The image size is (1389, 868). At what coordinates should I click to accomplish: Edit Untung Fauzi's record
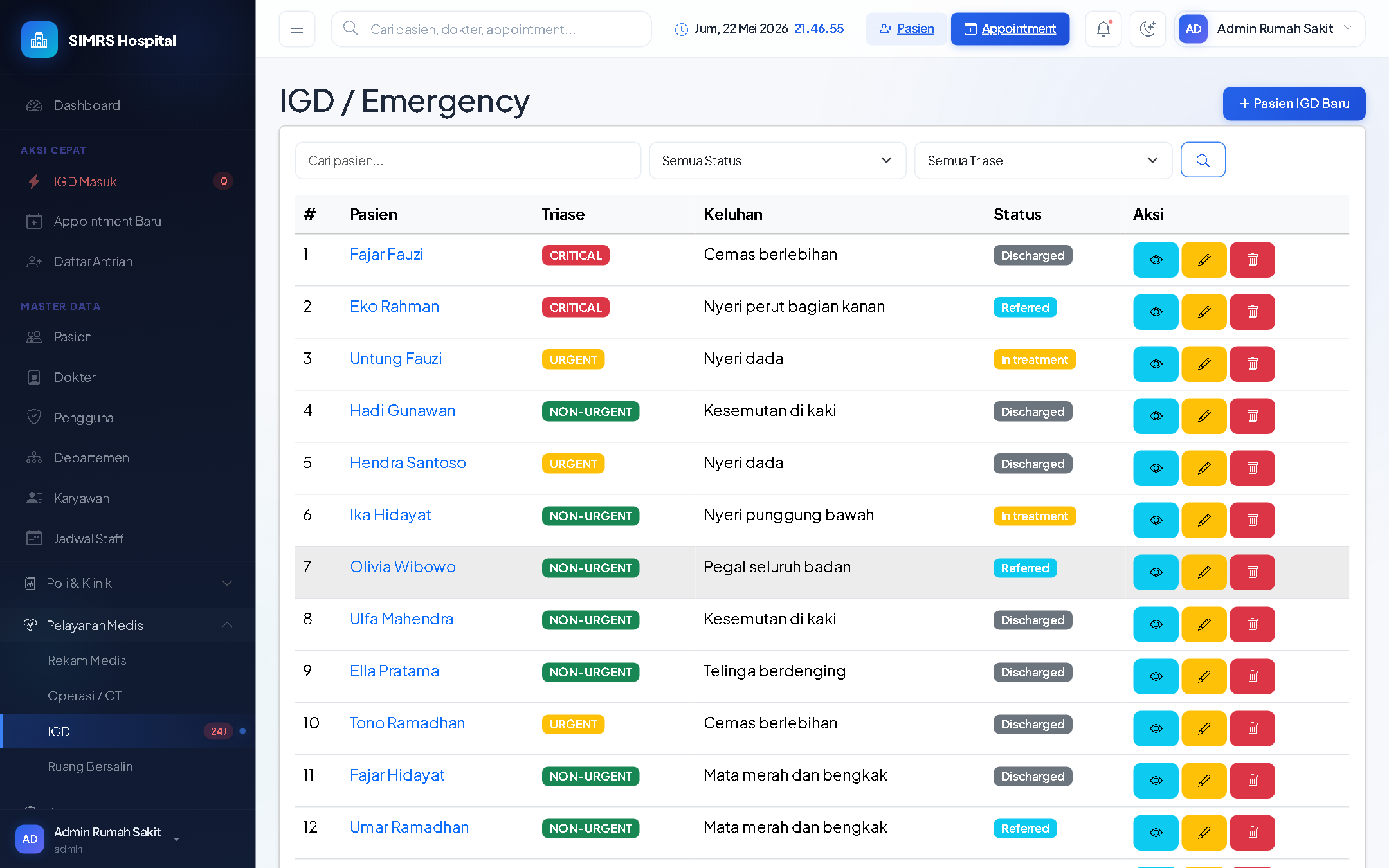click(x=1204, y=364)
